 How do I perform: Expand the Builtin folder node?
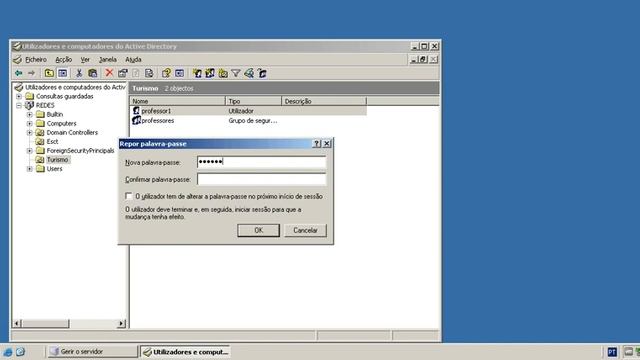(29, 114)
